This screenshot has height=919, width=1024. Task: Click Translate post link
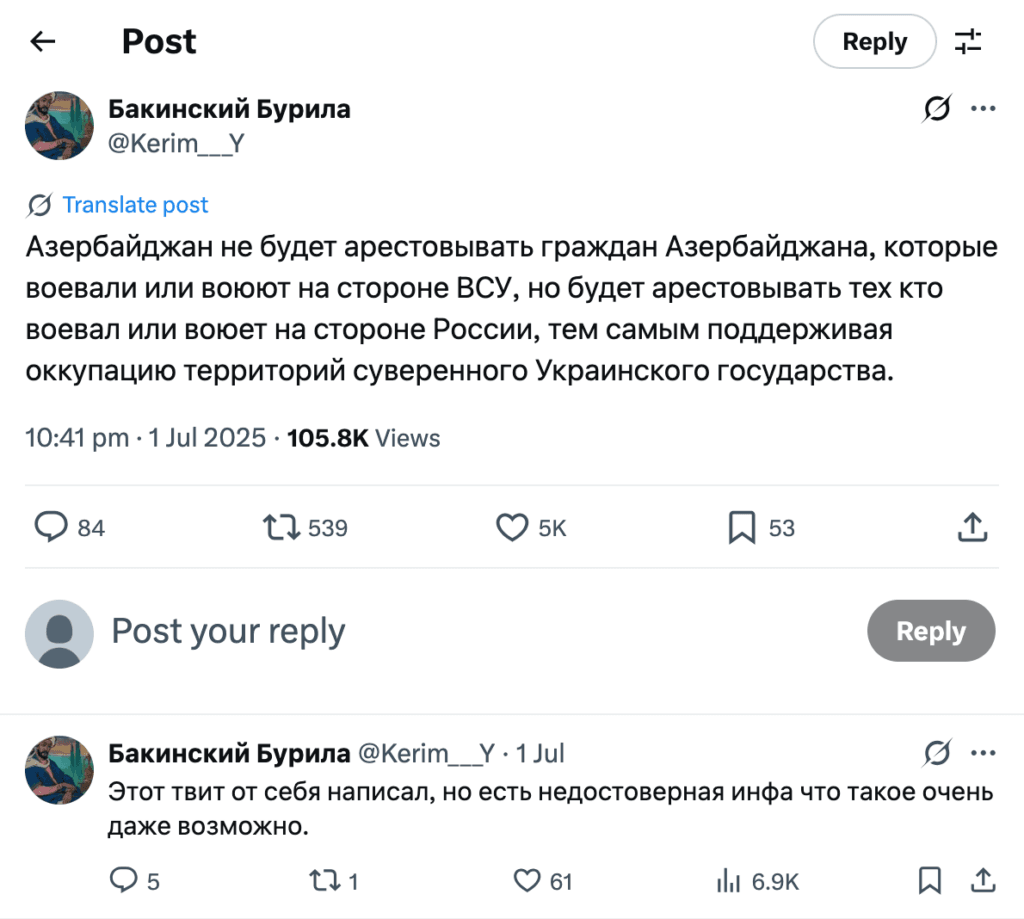point(135,205)
